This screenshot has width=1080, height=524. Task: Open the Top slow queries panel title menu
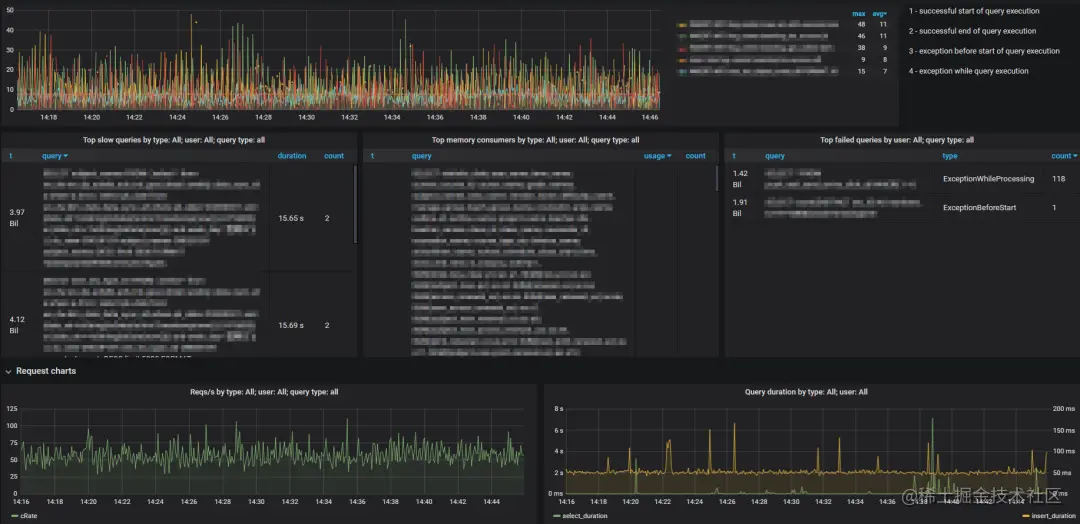[x=174, y=140]
